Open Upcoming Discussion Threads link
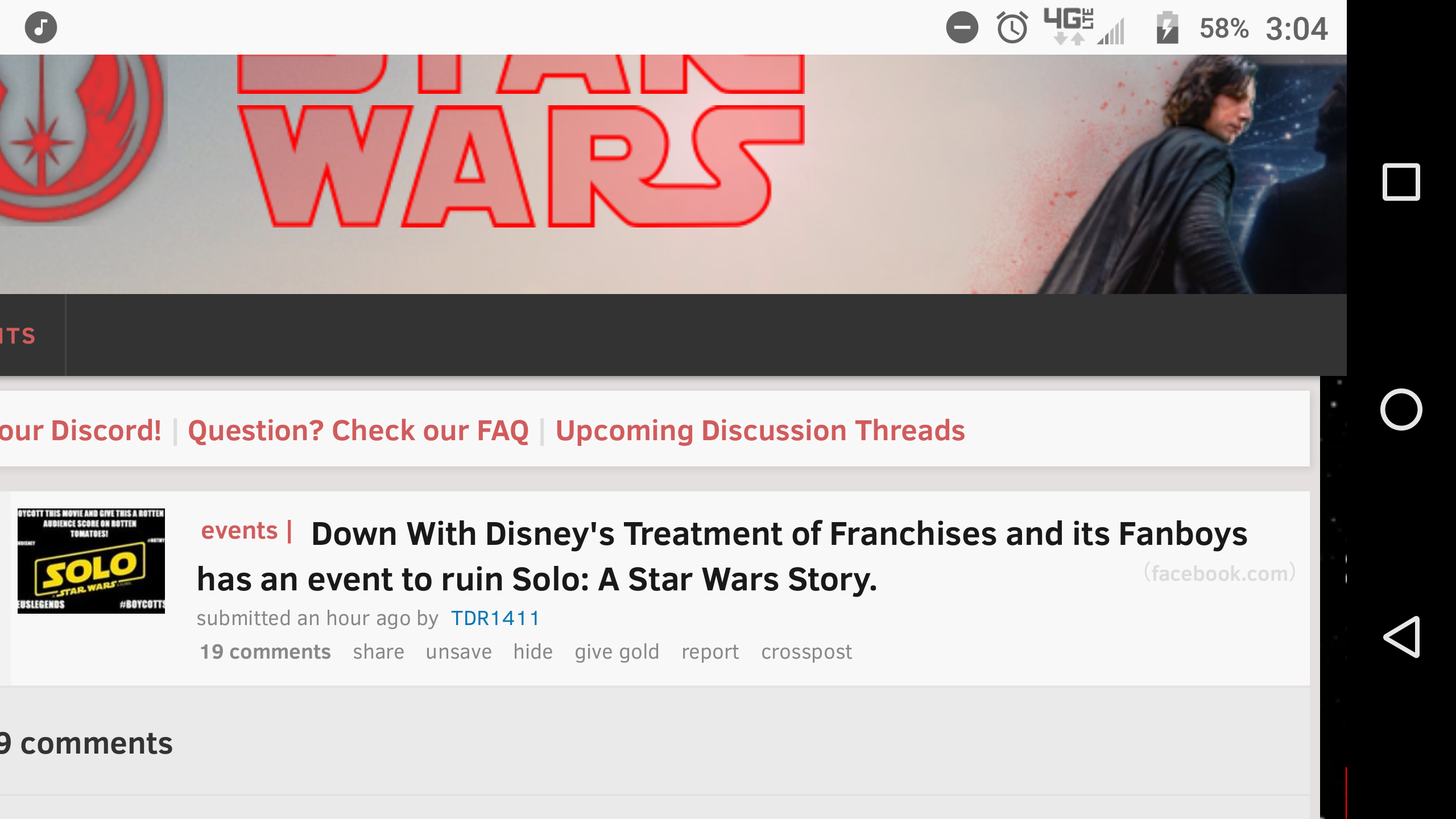1456x819 pixels. coord(760,431)
